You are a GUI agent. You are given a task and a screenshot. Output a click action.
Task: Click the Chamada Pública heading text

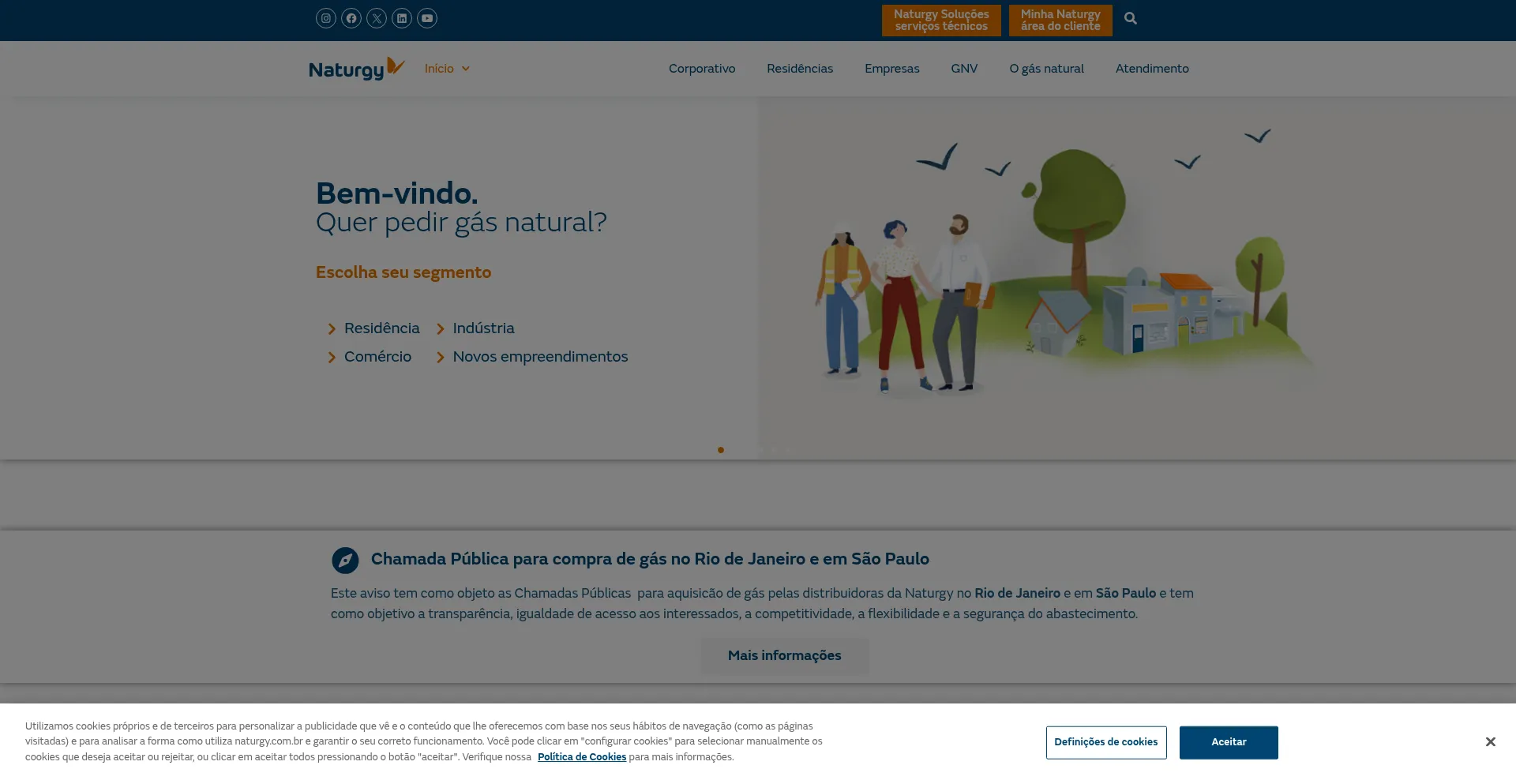tap(650, 559)
